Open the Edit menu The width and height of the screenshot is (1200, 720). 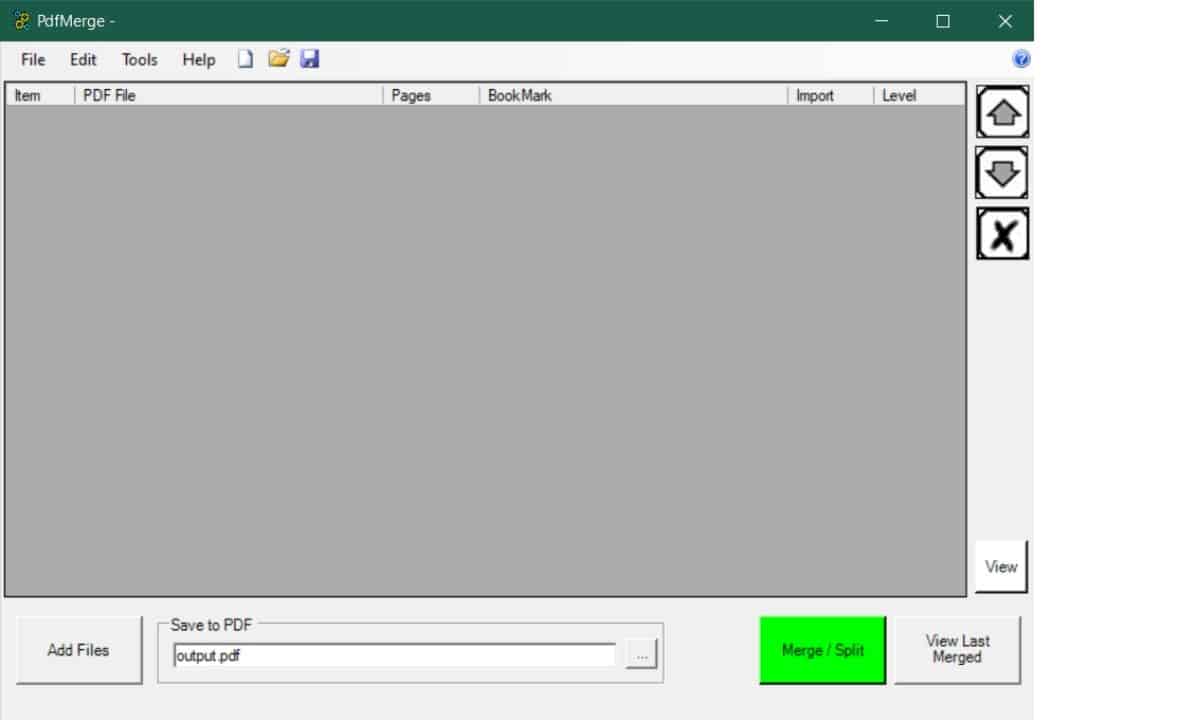pos(83,60)
